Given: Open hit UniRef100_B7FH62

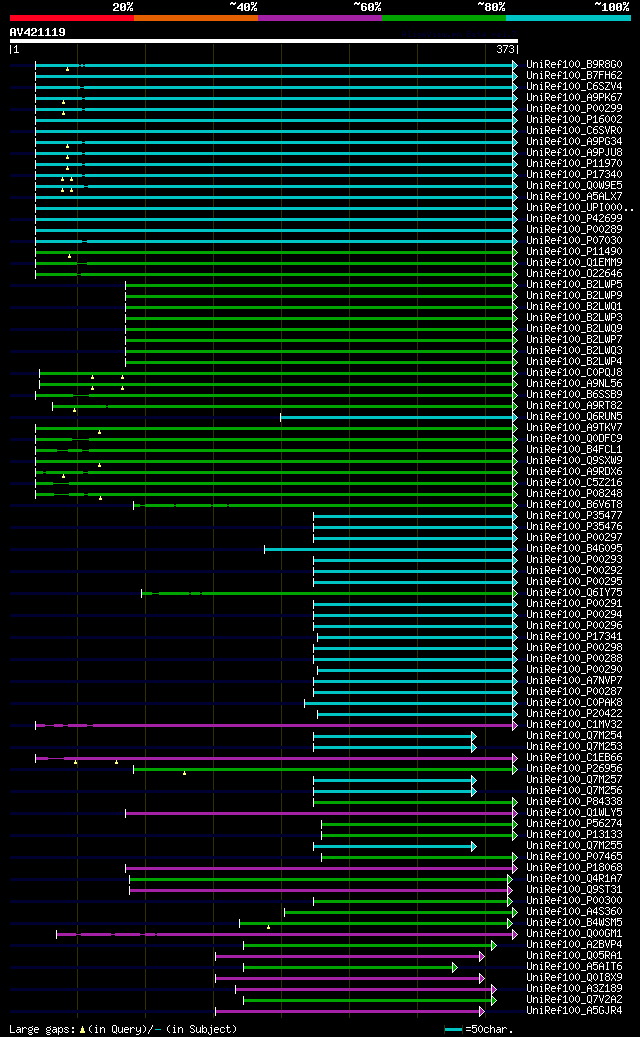Looking at the screenshot, I should coord(574,76).
